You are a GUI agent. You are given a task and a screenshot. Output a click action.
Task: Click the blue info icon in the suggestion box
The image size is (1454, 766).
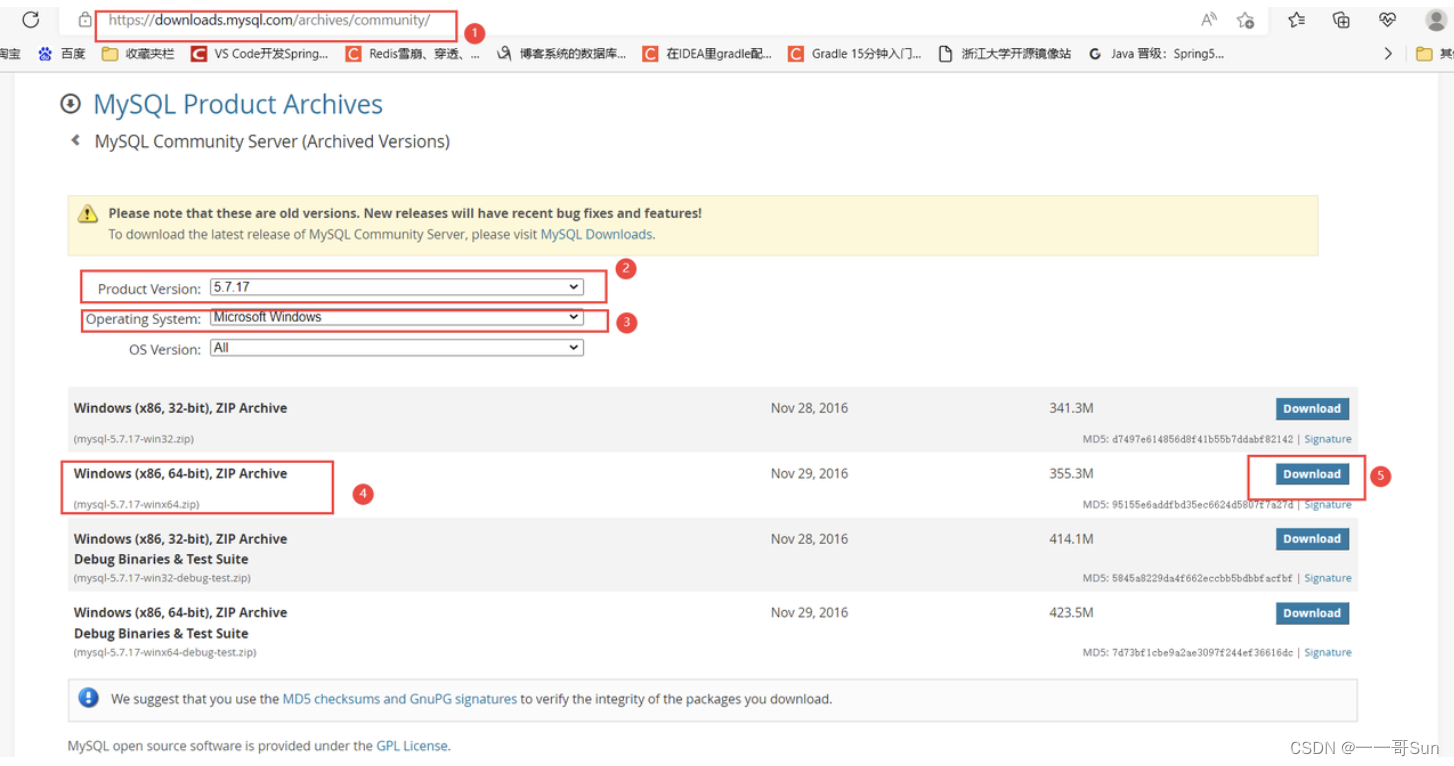click(x=89, y=698)
